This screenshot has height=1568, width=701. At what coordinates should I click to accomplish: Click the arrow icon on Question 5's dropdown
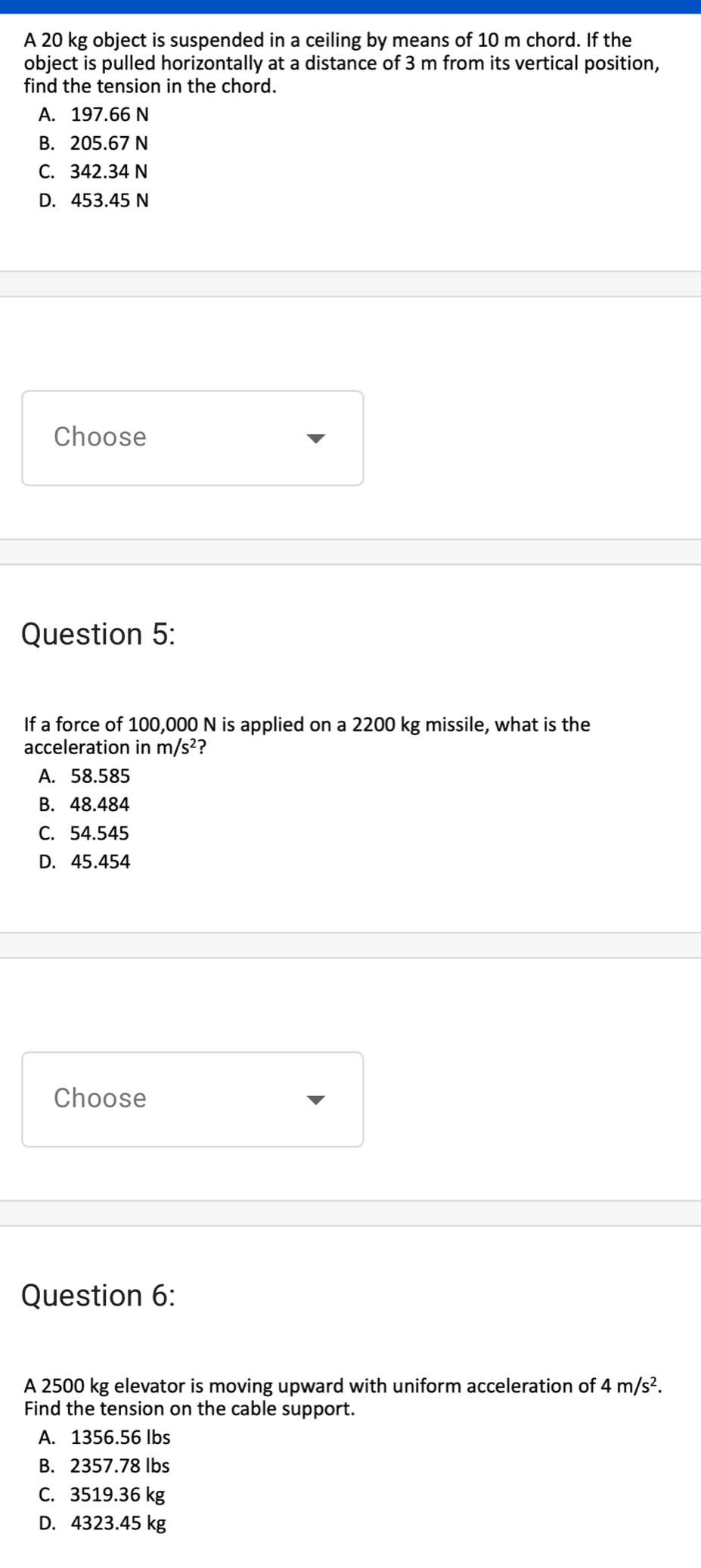click(x=315, y=1100)
